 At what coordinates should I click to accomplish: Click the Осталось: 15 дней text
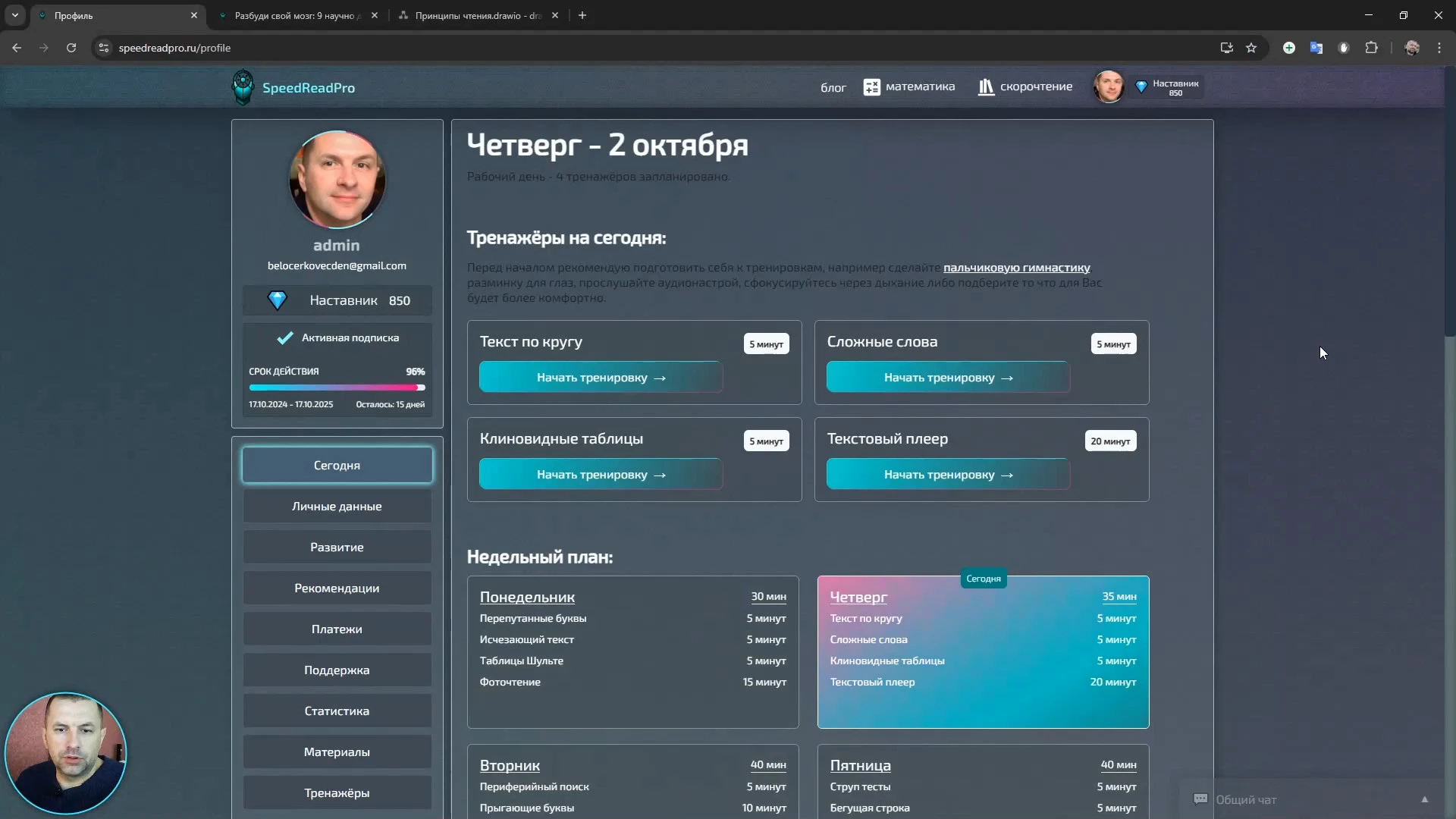click(x=391, y=404)
